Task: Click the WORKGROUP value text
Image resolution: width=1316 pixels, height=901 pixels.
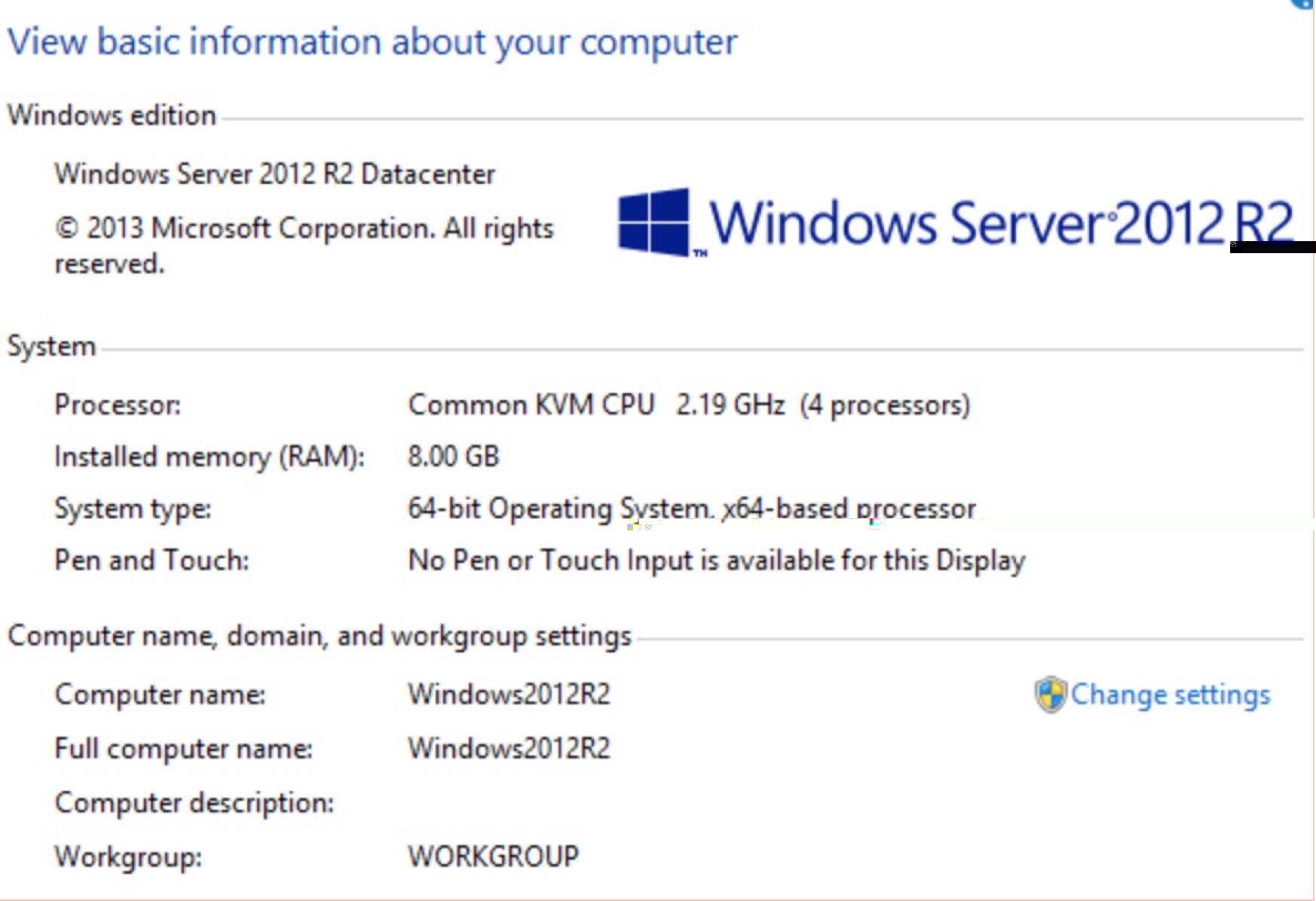Action: coord(491,856)
